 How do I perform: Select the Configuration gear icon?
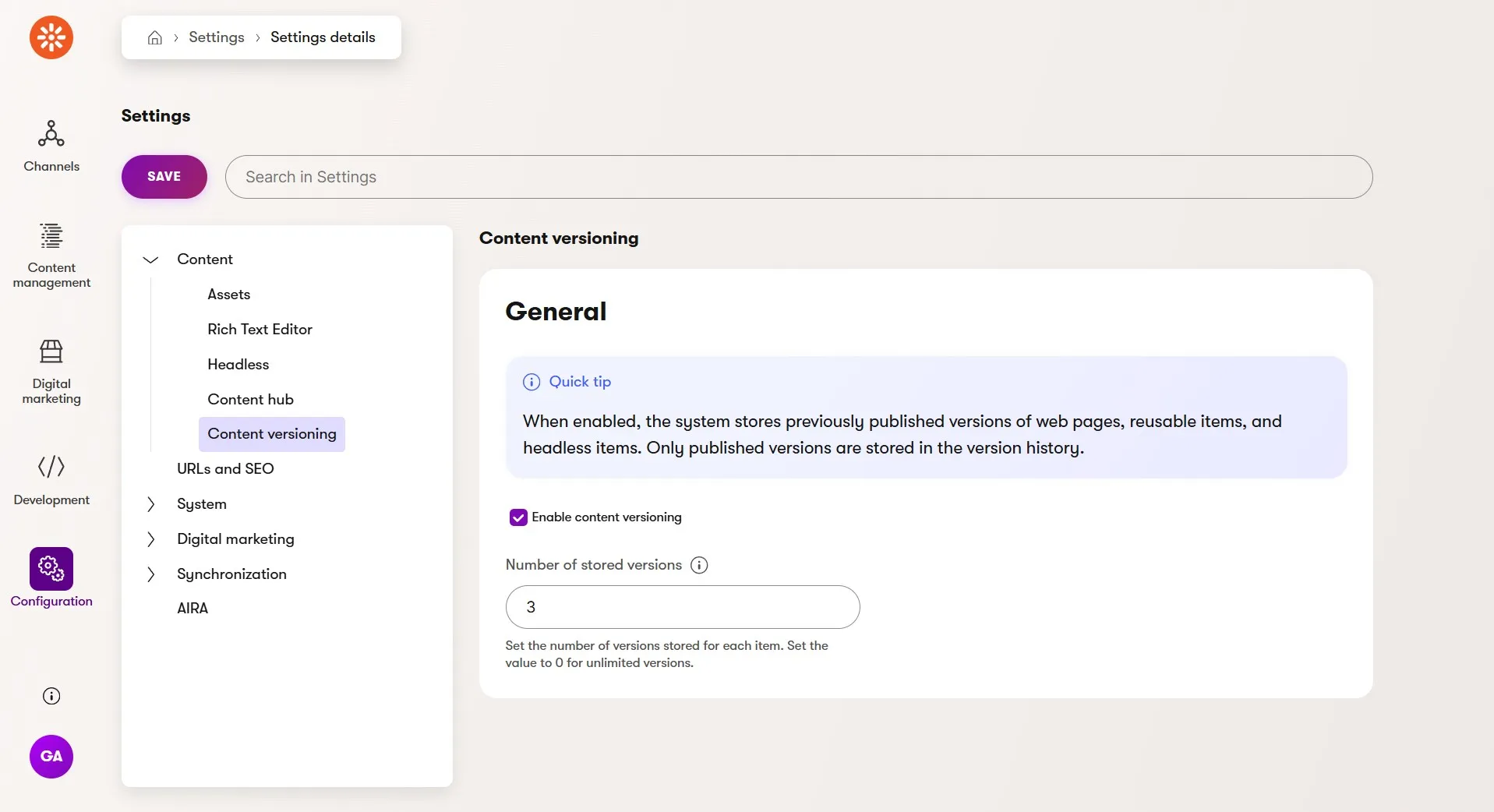[51, 568]
